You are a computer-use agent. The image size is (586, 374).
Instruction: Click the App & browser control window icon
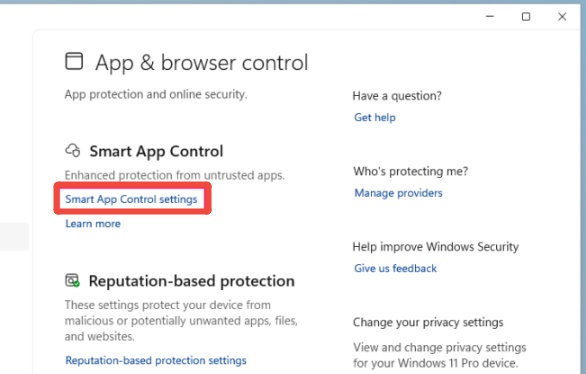point(74,61)
